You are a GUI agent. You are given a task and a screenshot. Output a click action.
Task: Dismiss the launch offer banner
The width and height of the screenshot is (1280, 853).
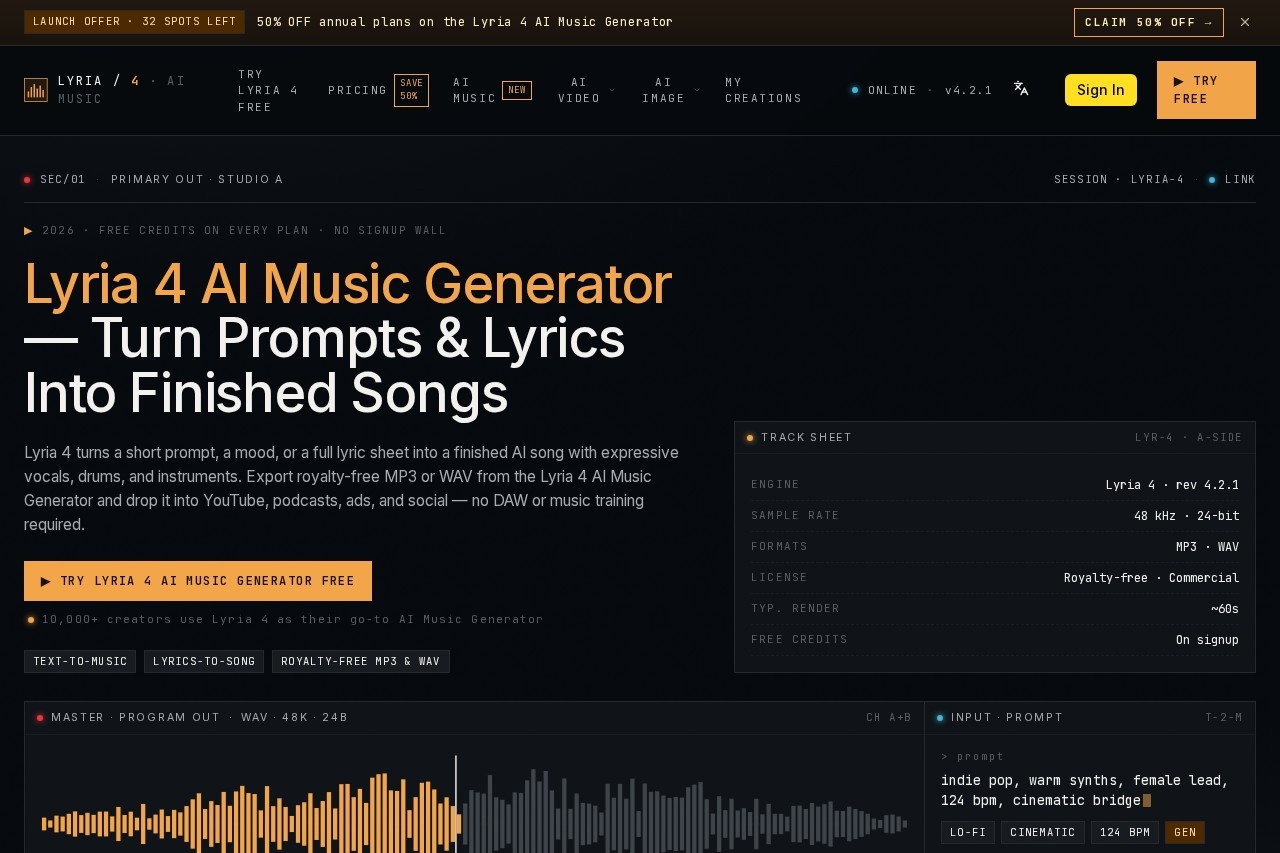click(1245, 22)
